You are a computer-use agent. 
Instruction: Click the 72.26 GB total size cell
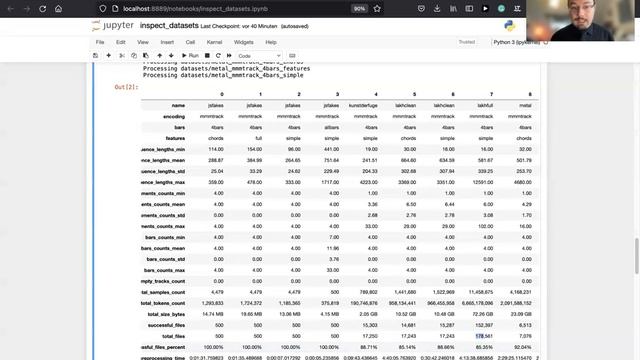482,314
